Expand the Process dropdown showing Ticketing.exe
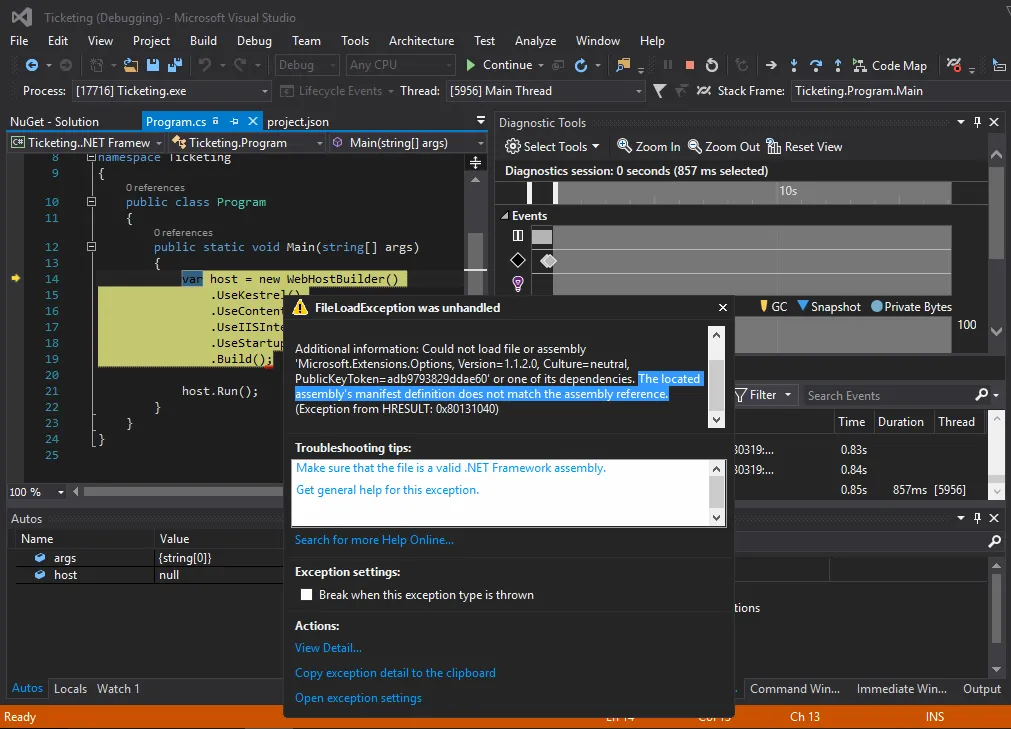 264,91
